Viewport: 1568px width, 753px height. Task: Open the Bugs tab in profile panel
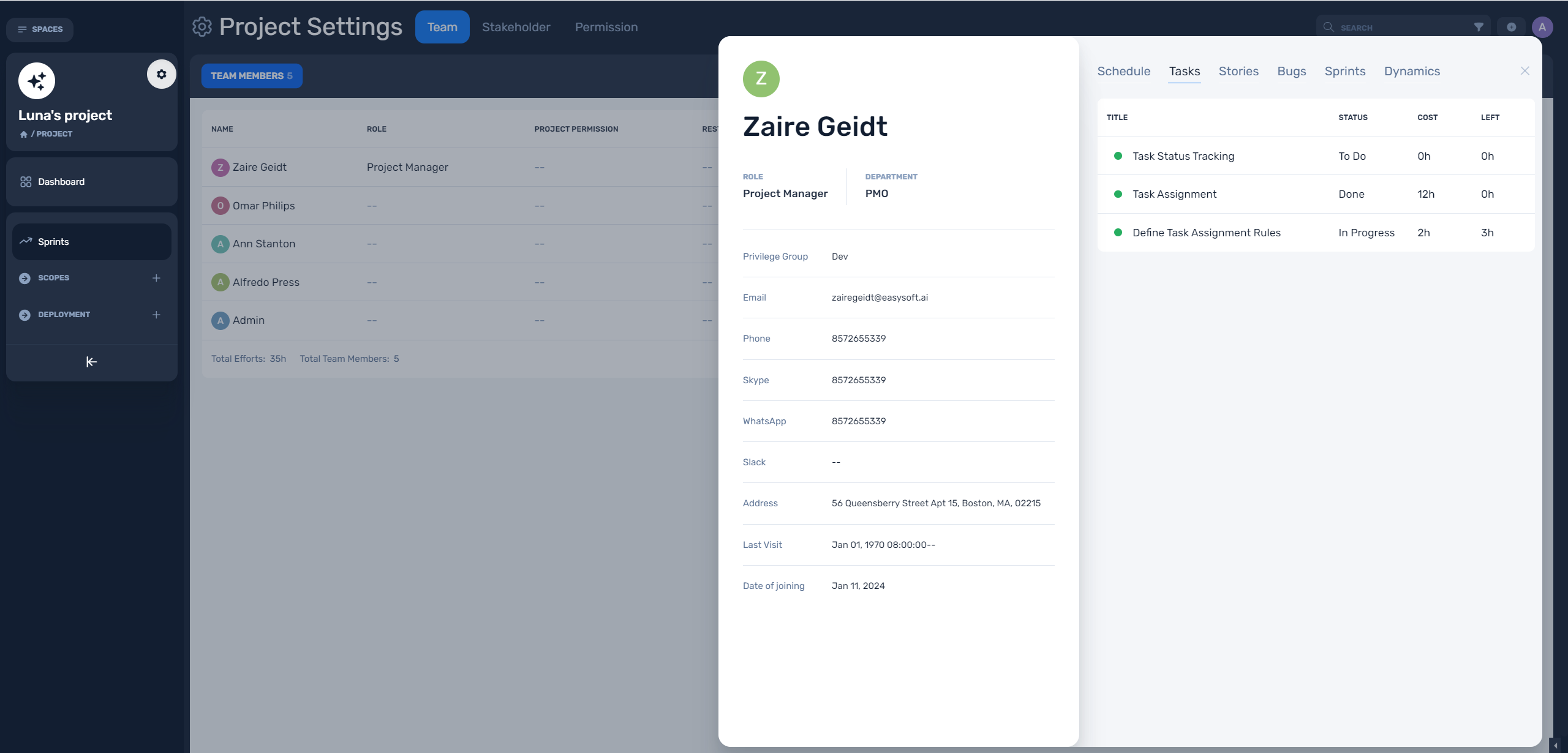pos(1292,71)
